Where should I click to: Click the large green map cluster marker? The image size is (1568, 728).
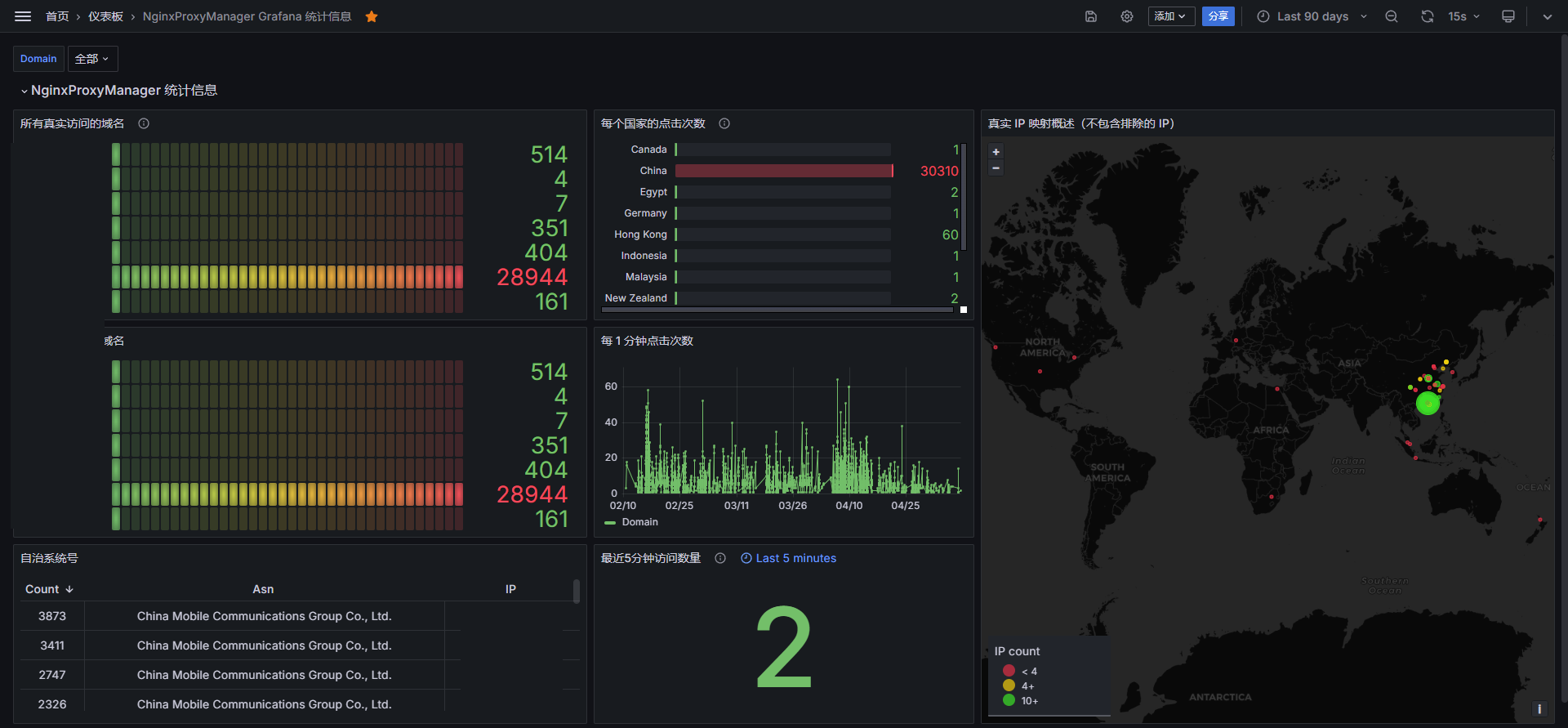tap(1428, 403)
